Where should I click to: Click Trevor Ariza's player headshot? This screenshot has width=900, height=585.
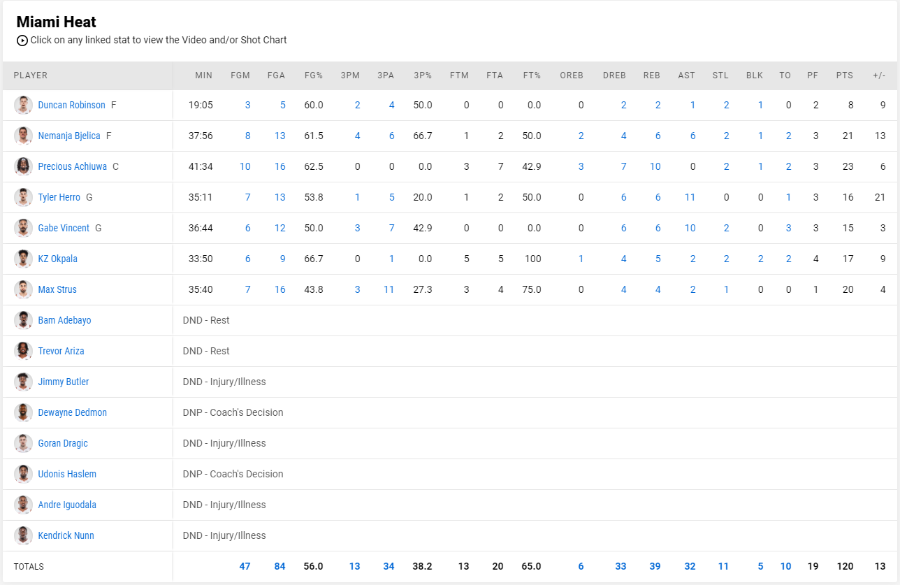23,351
